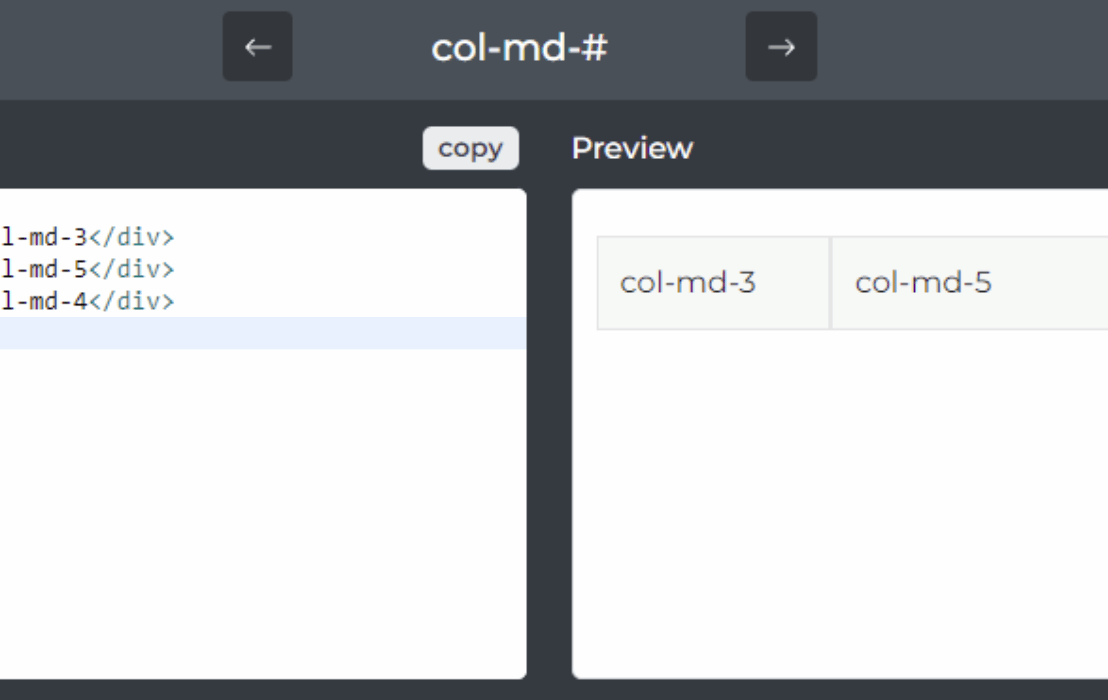Viewport: 1108px width, 700px height.
Task: Click the highlighted empty code line
Action: click(x=260, y=331)
